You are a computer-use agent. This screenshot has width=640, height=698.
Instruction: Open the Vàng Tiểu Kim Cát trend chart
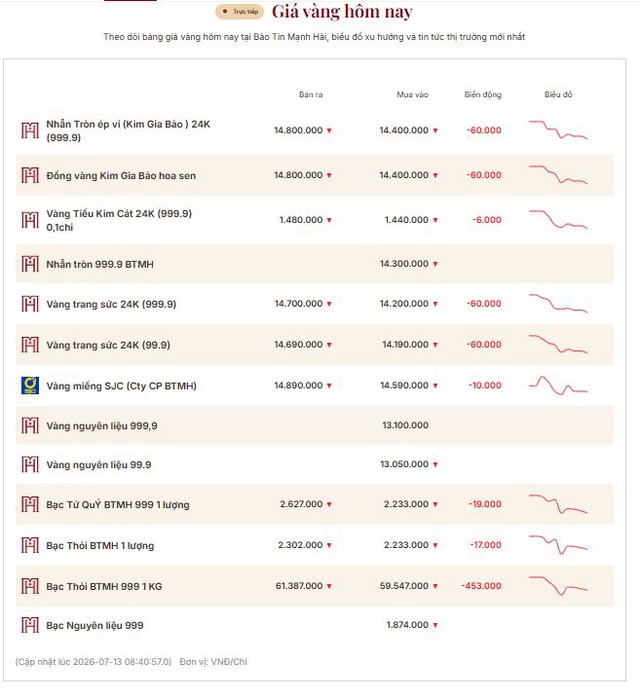[x=558, y=219]
